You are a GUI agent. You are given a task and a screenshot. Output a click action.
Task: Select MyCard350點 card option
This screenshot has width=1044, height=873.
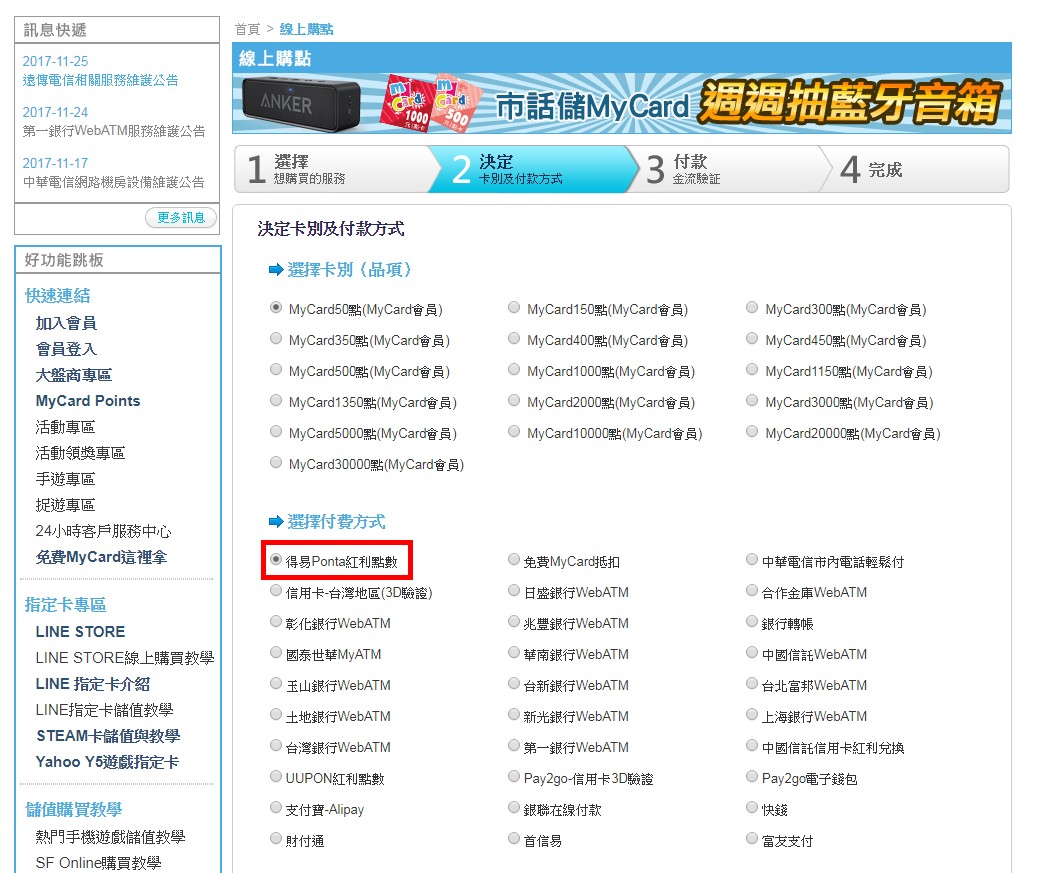(276, 338)
